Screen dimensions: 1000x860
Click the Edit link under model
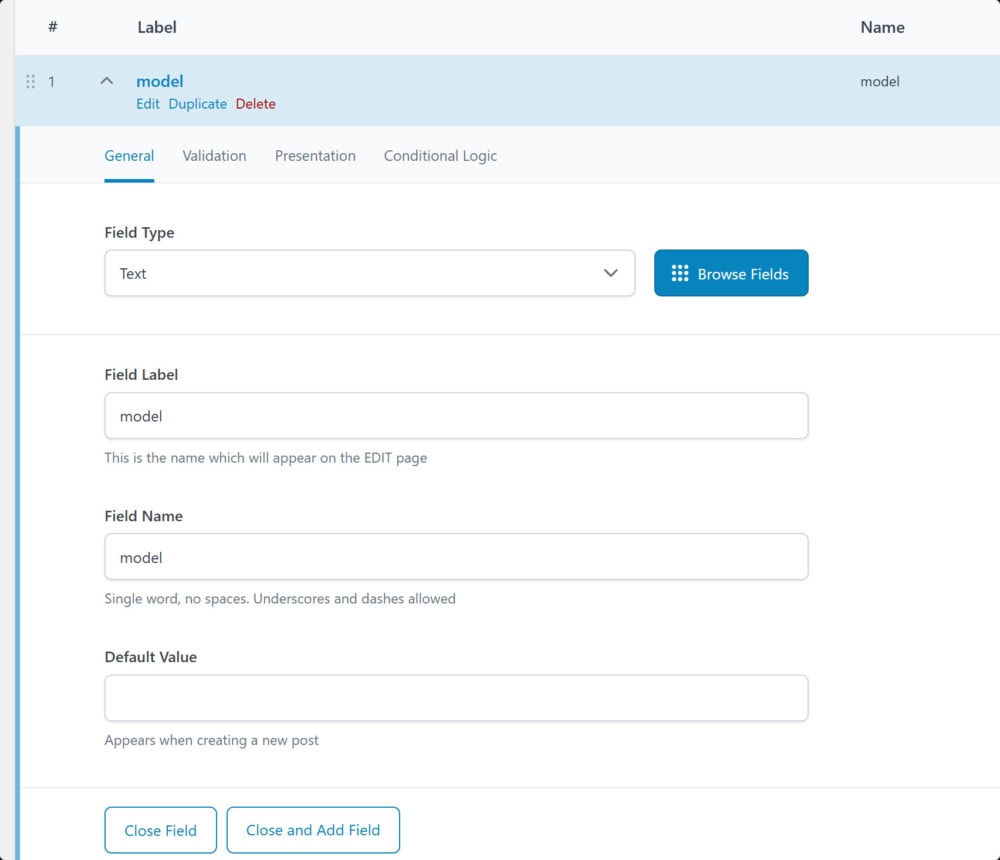tap(148, 104)
